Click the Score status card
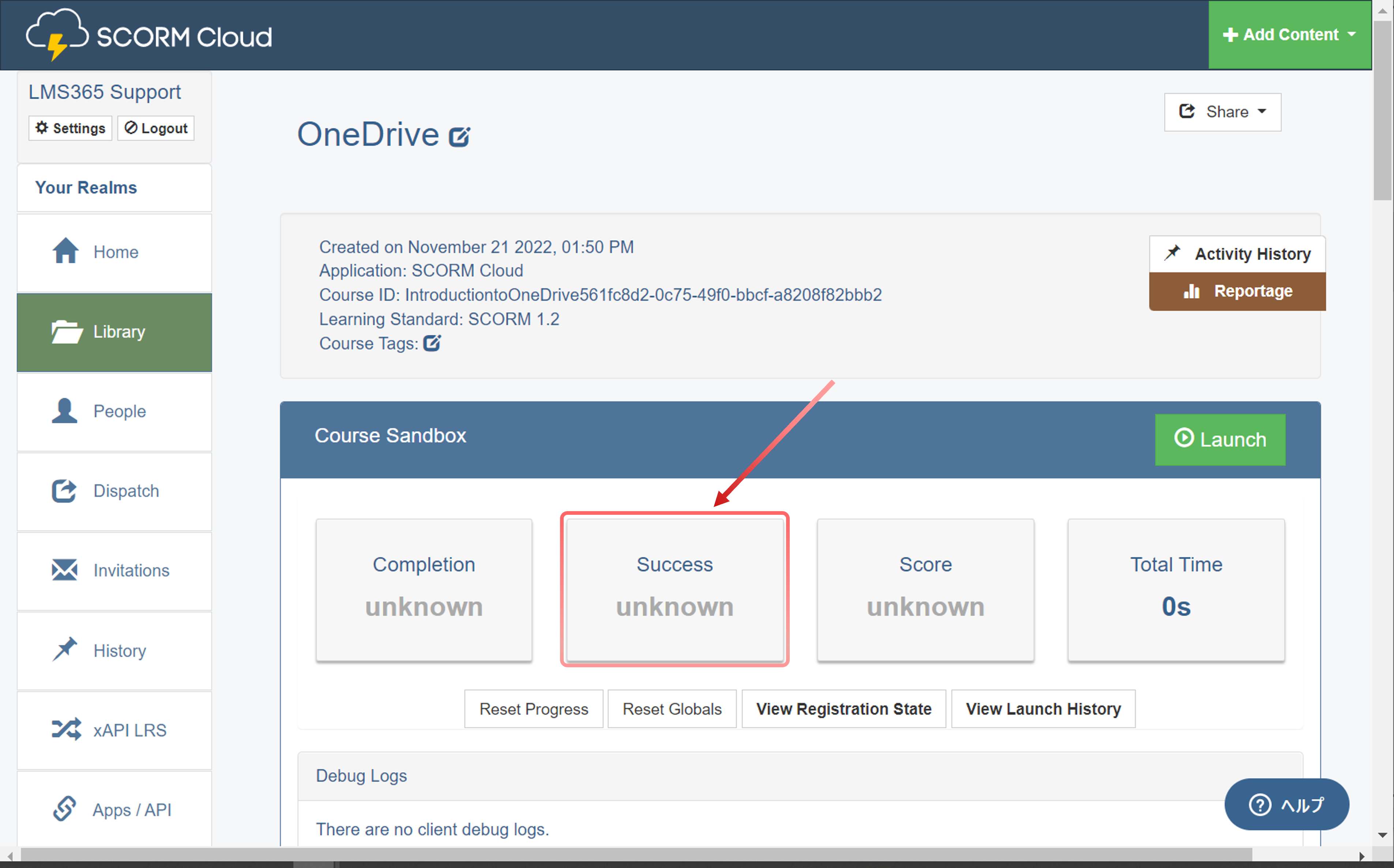Screen dimensions: 1394x868 click(925, 589)
